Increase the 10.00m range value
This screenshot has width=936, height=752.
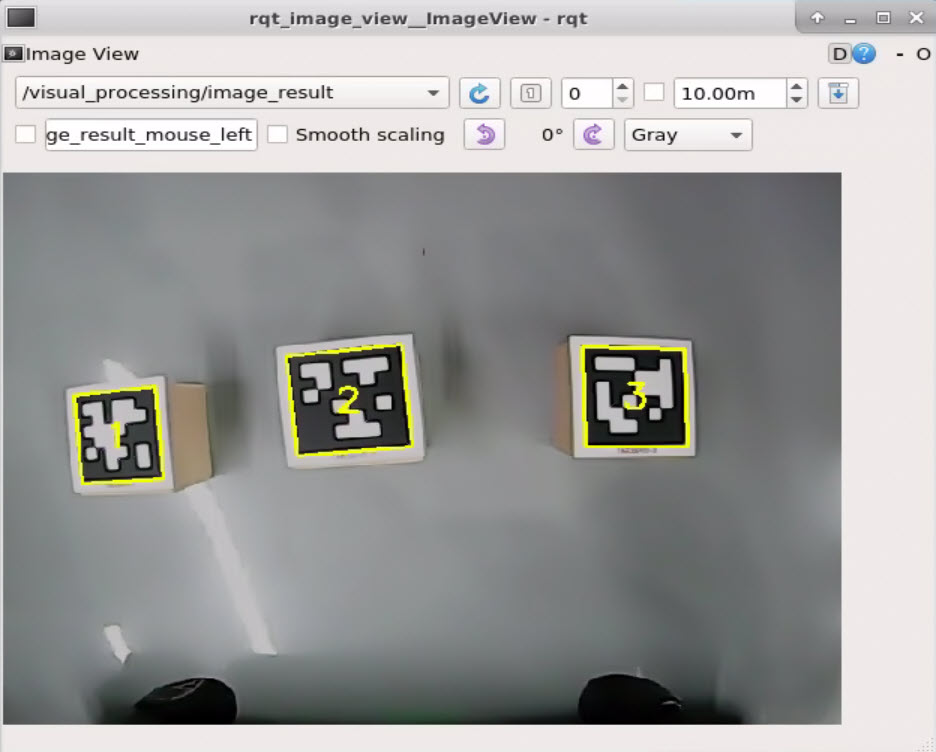797,87
